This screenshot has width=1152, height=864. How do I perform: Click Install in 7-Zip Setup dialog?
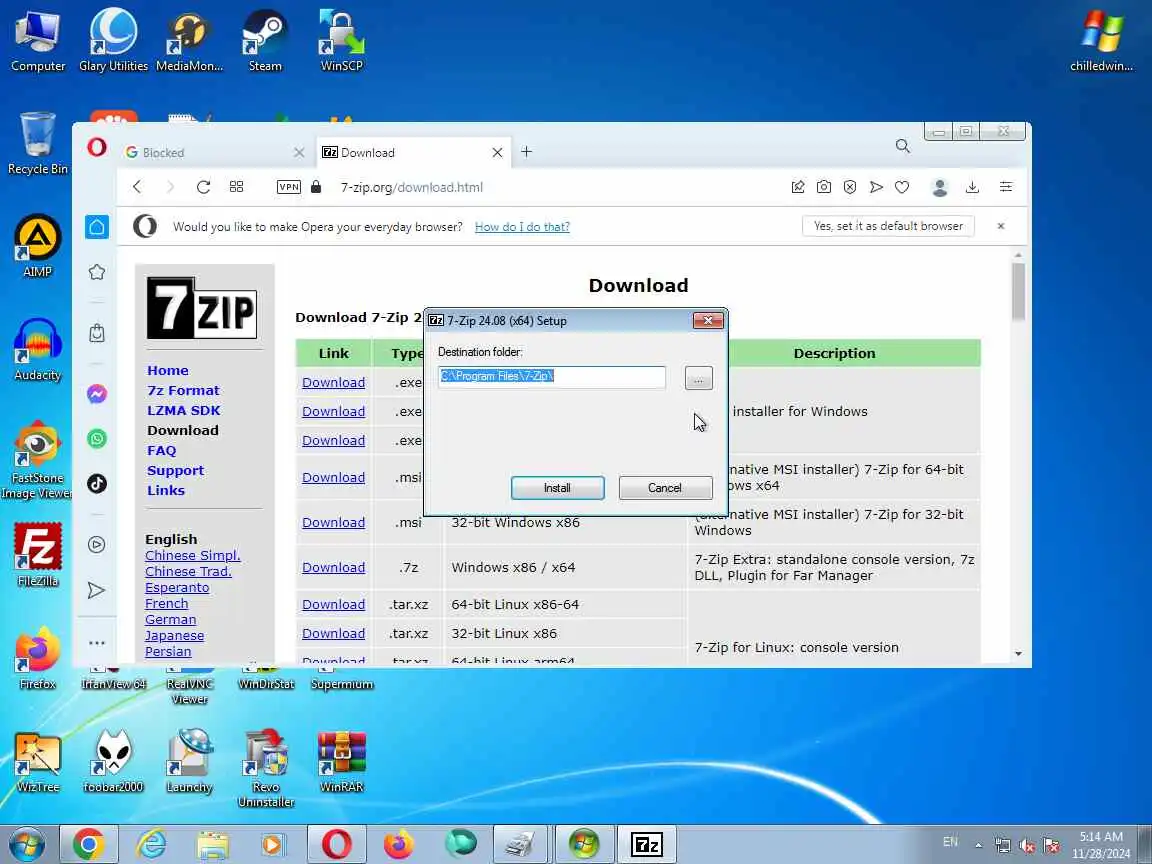coord(558,488)
